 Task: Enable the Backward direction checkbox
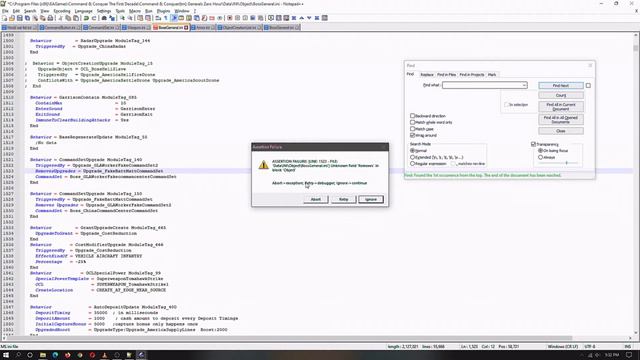point(412,116)
